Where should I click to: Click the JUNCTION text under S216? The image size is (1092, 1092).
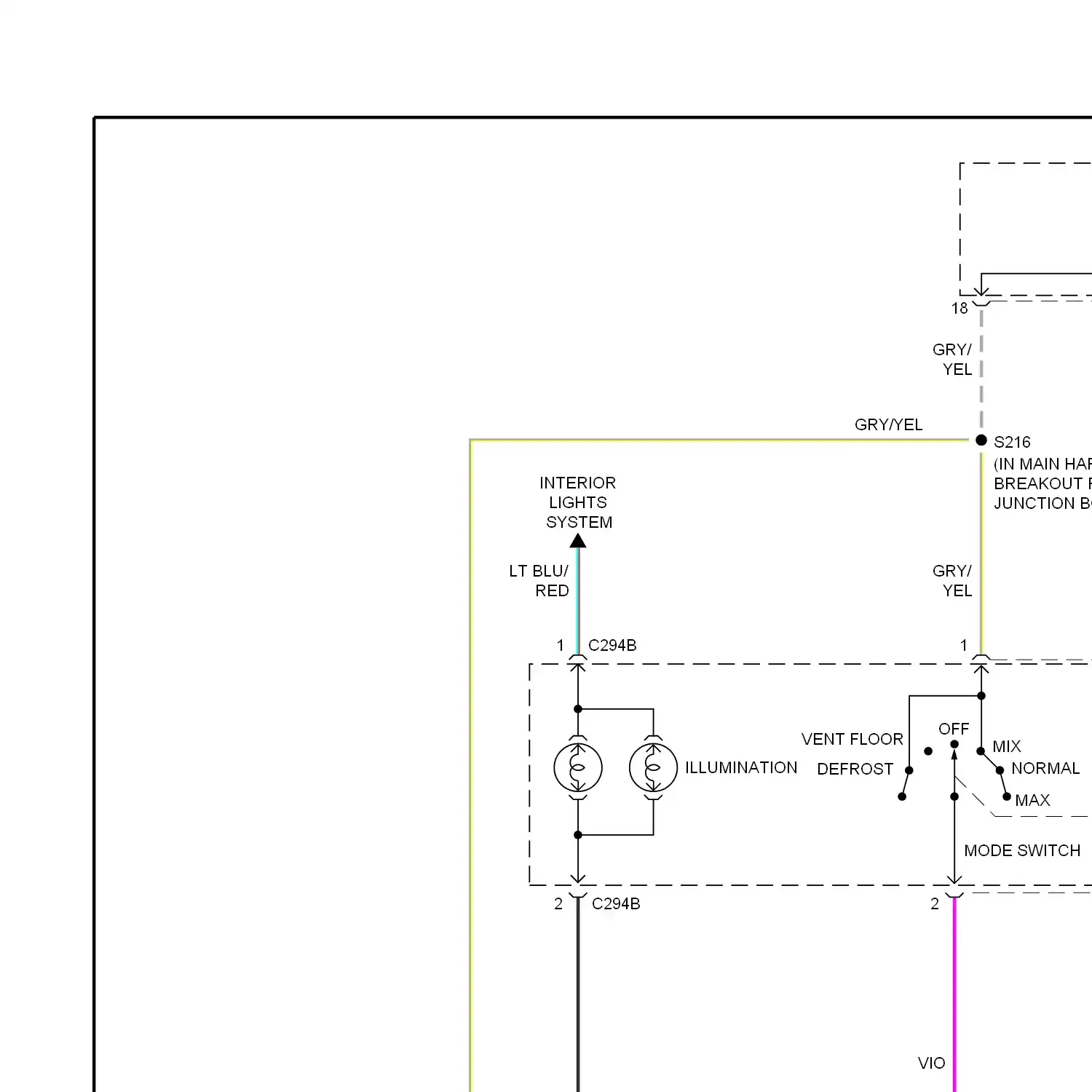[x=1034, y=503]
